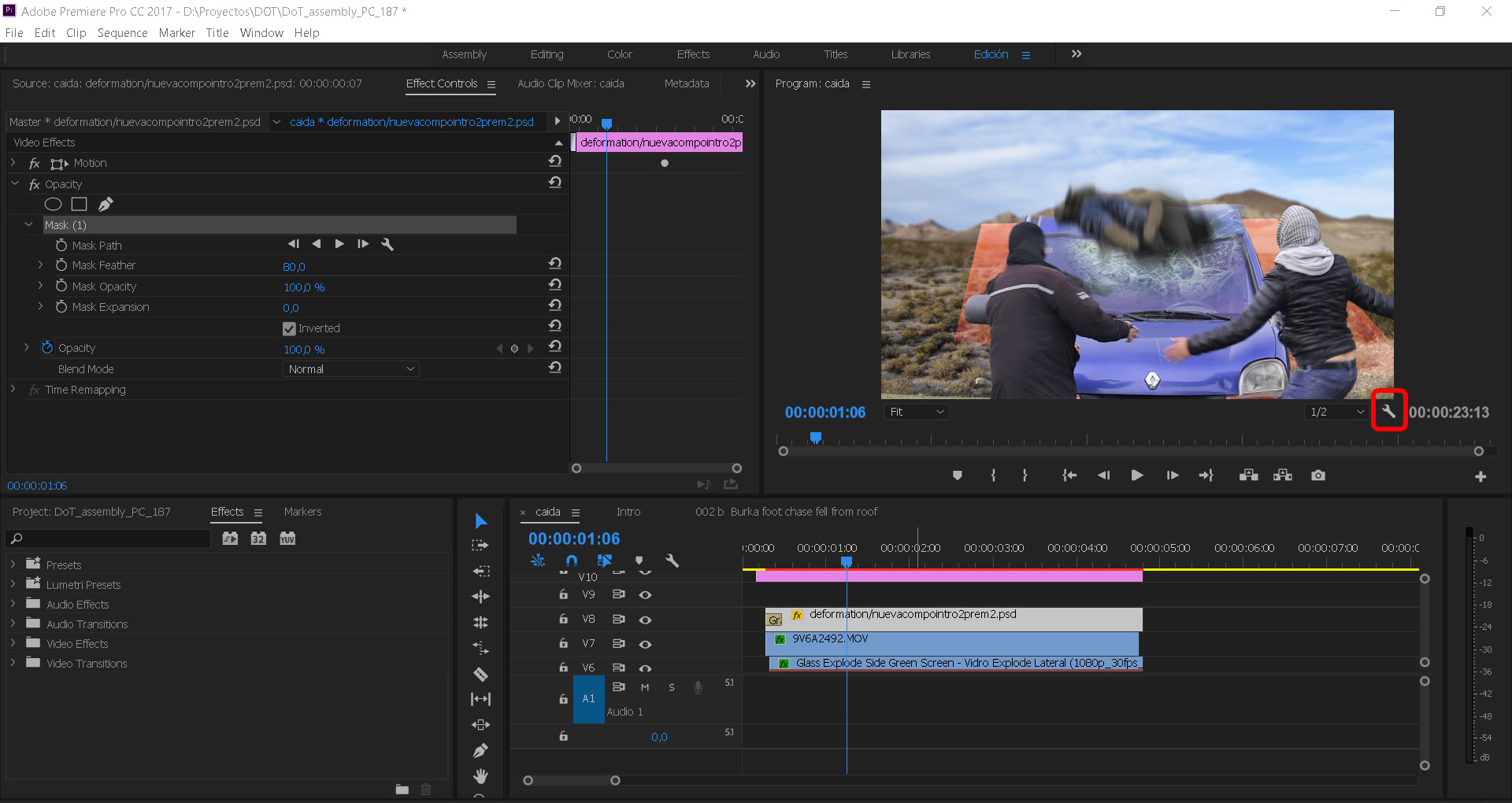Toggle Mask Feather animation stopwatch
Image resolution: width=1512 pixels, height=803 pixels.
[61, 265]
